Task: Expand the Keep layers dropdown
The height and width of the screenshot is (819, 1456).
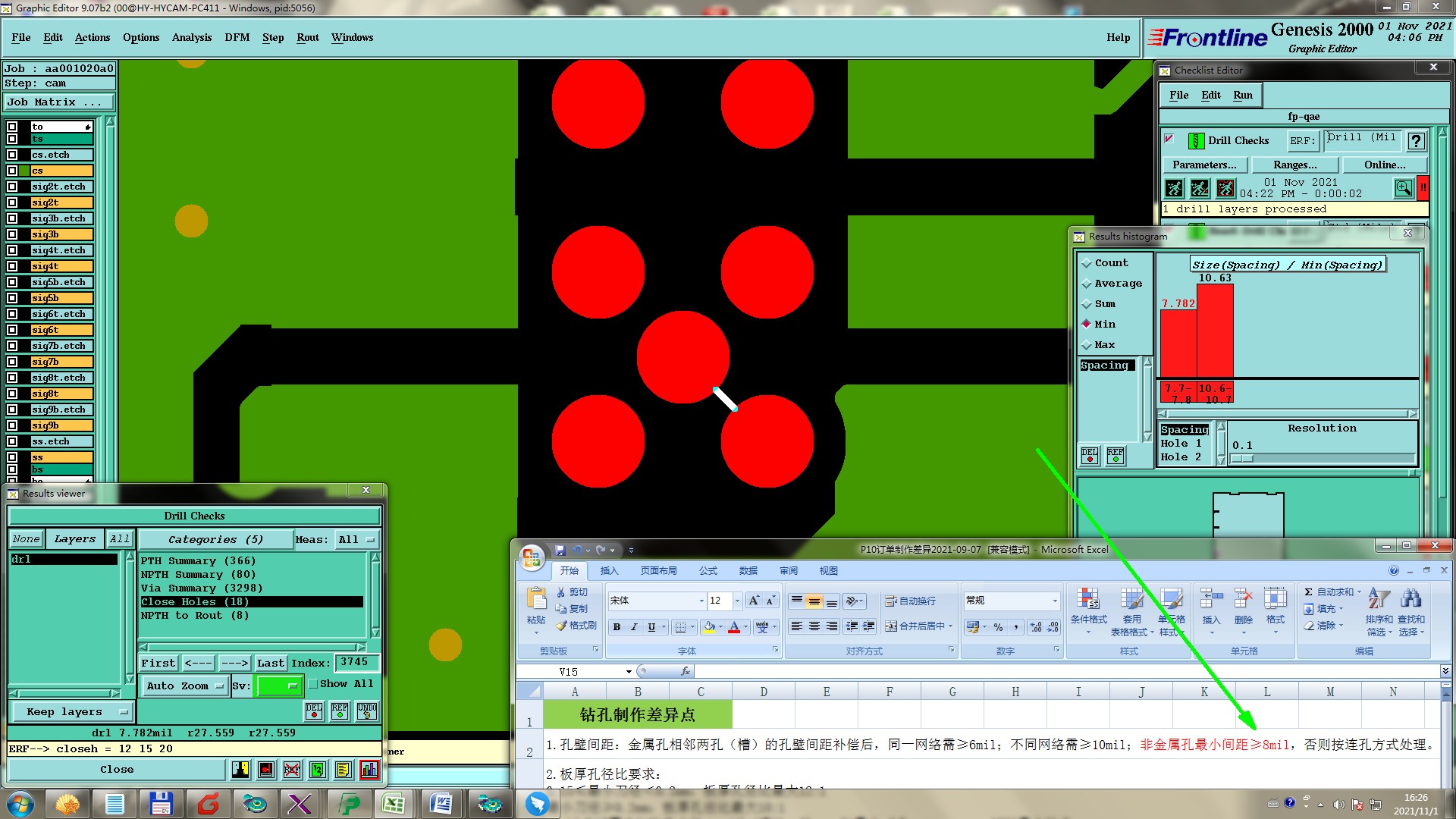Action: coord(71,711)
